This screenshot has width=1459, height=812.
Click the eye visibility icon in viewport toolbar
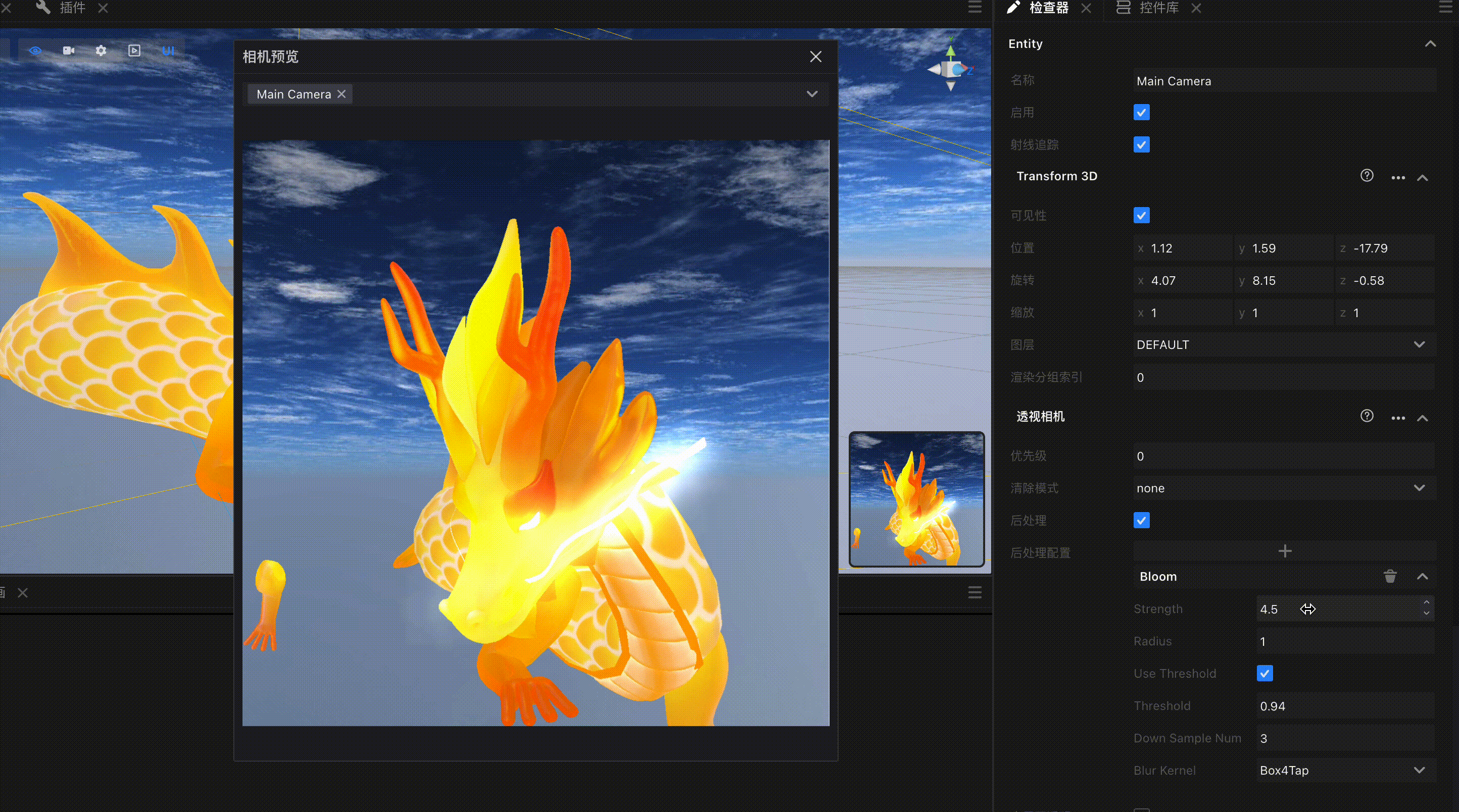(35, 50)
